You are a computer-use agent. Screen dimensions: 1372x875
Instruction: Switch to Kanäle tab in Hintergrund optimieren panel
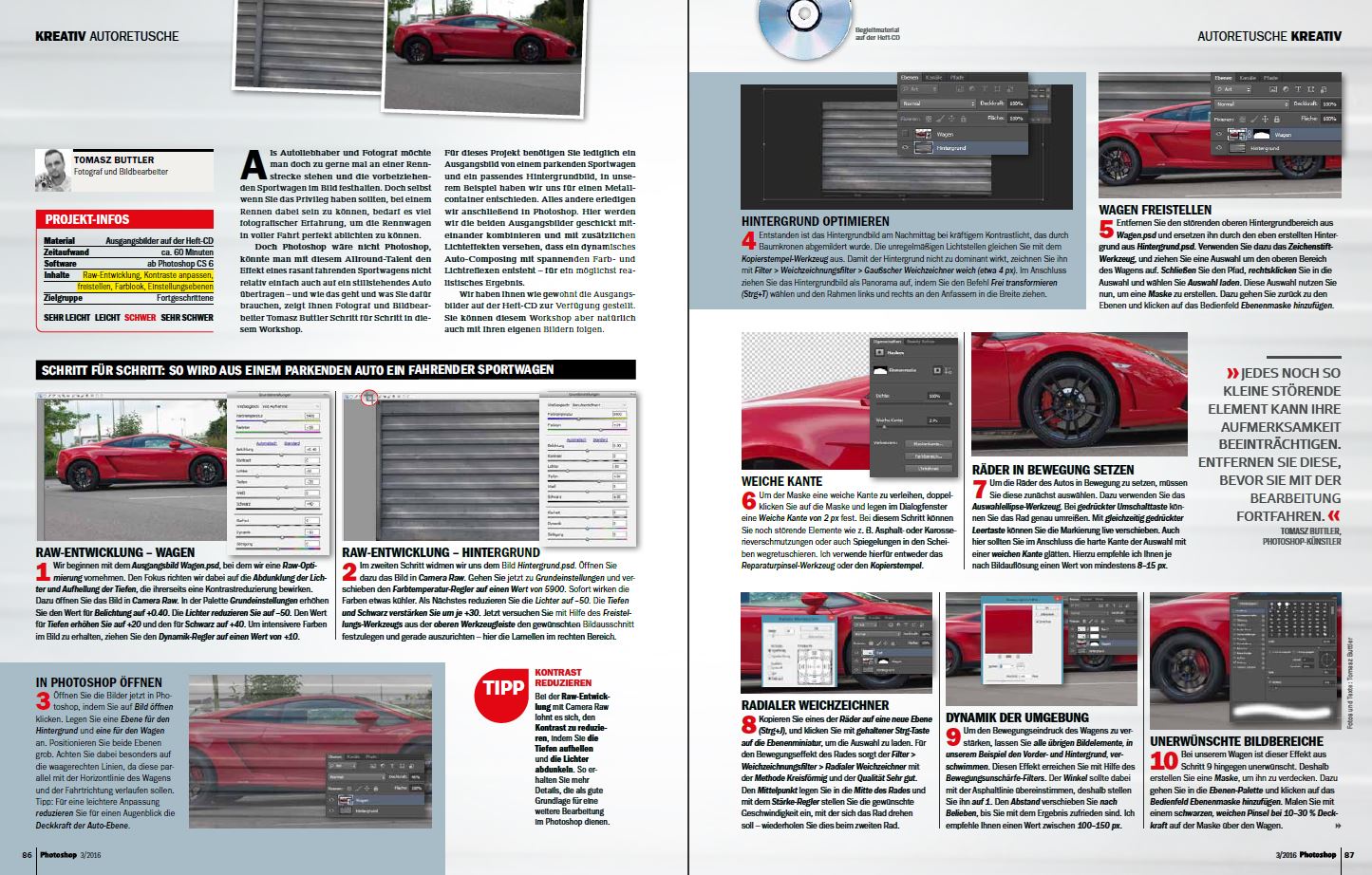[x=933, y=78]
